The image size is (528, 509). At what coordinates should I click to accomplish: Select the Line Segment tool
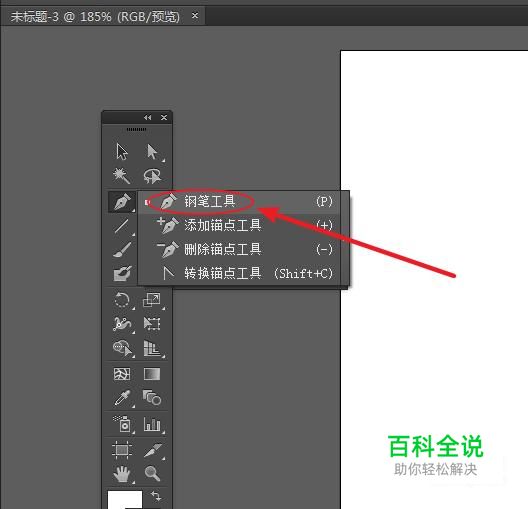point(122,226)
